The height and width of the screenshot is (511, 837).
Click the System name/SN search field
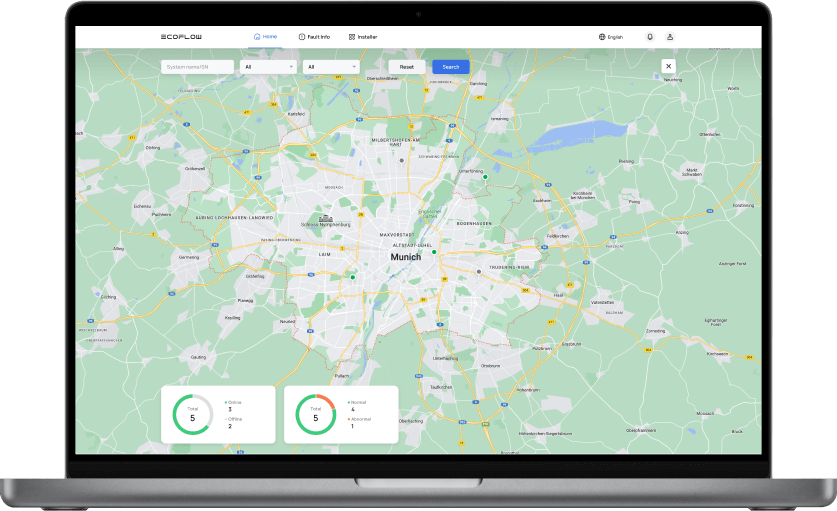pos(197,67)
